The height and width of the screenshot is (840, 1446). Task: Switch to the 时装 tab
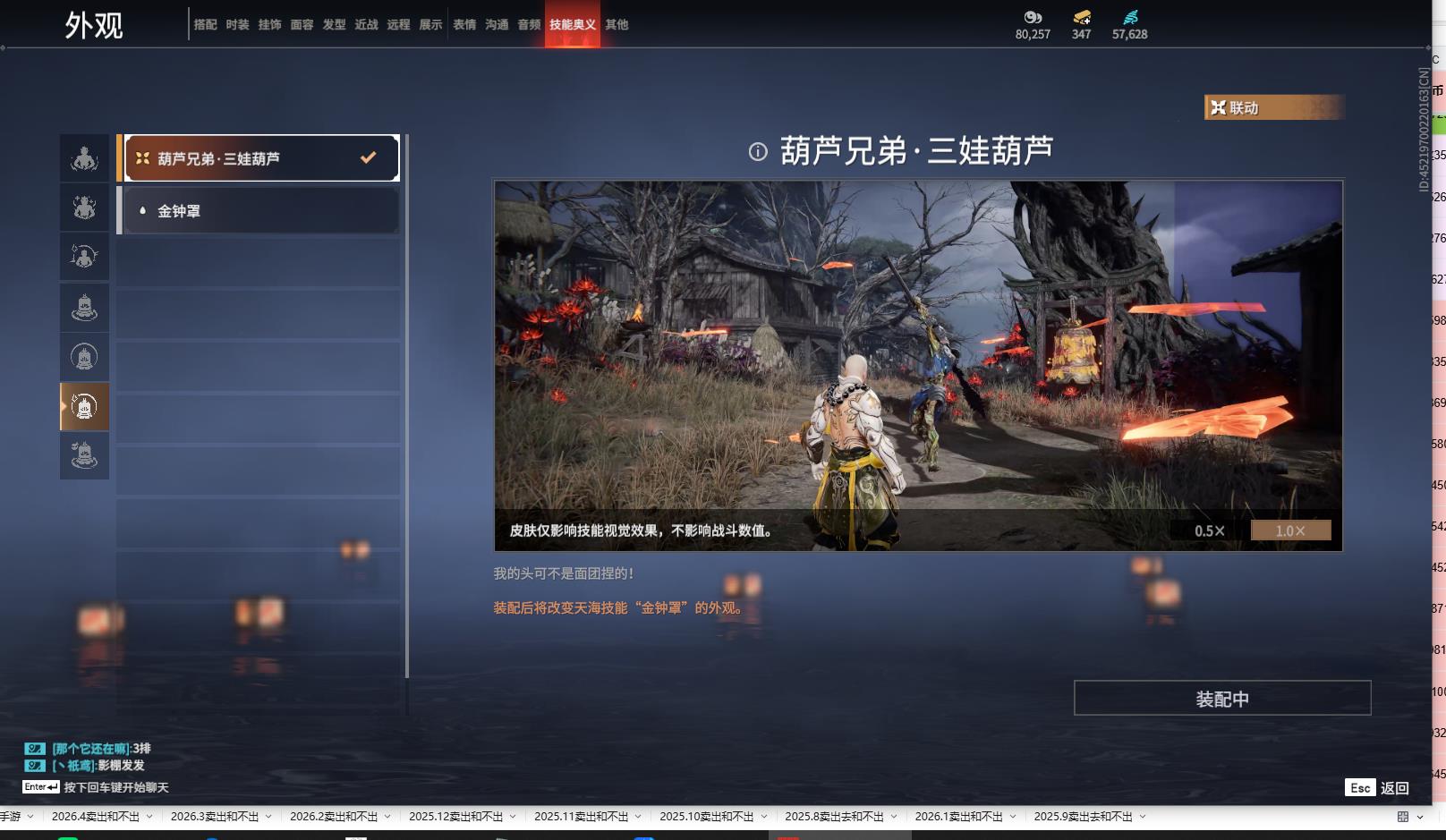[x=237, y=25]
